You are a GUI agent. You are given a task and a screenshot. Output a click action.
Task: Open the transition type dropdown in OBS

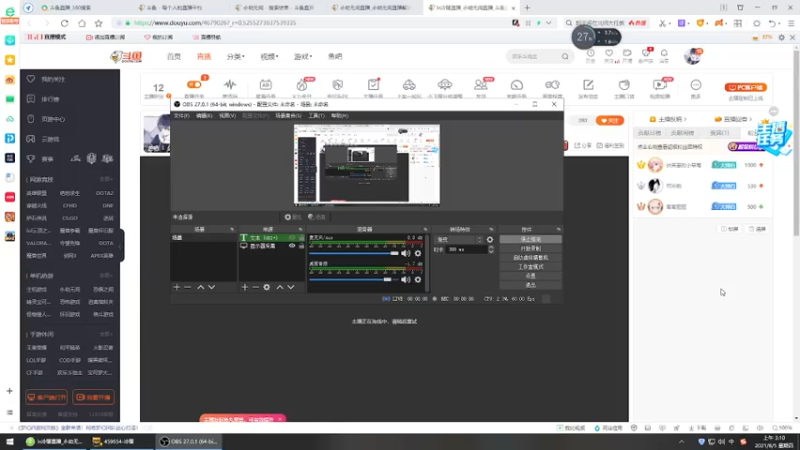458,239
